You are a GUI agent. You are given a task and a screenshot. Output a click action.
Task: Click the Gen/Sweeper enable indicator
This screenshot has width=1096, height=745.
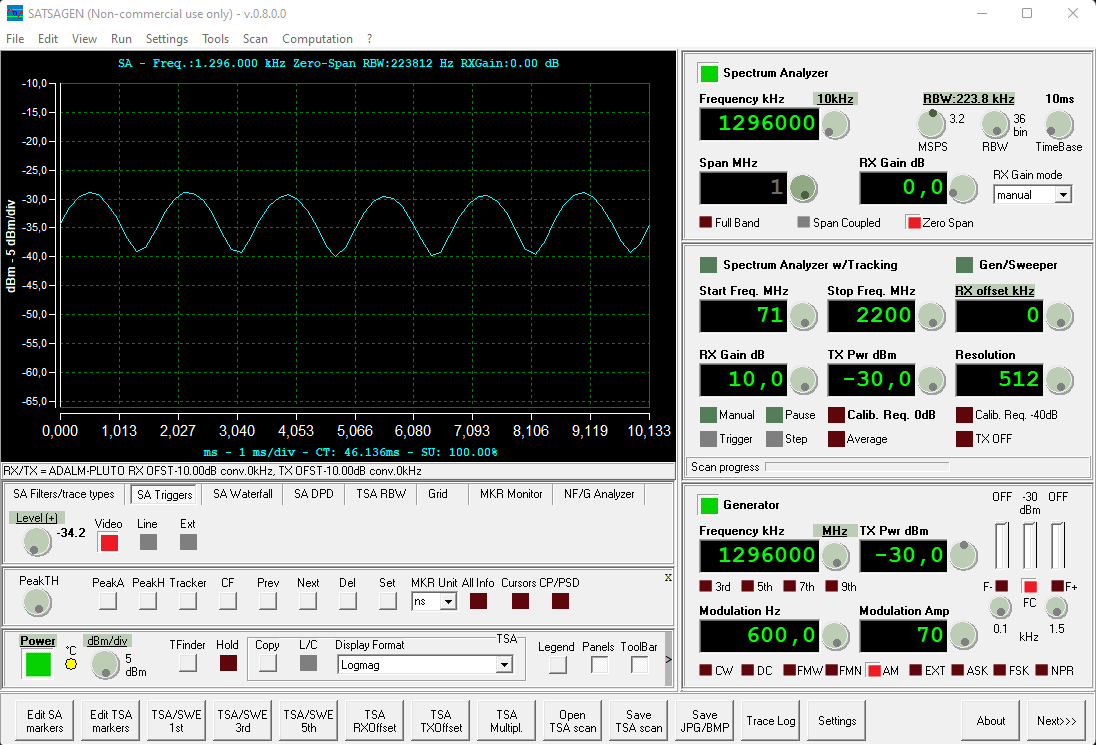[x=965, y=265]
